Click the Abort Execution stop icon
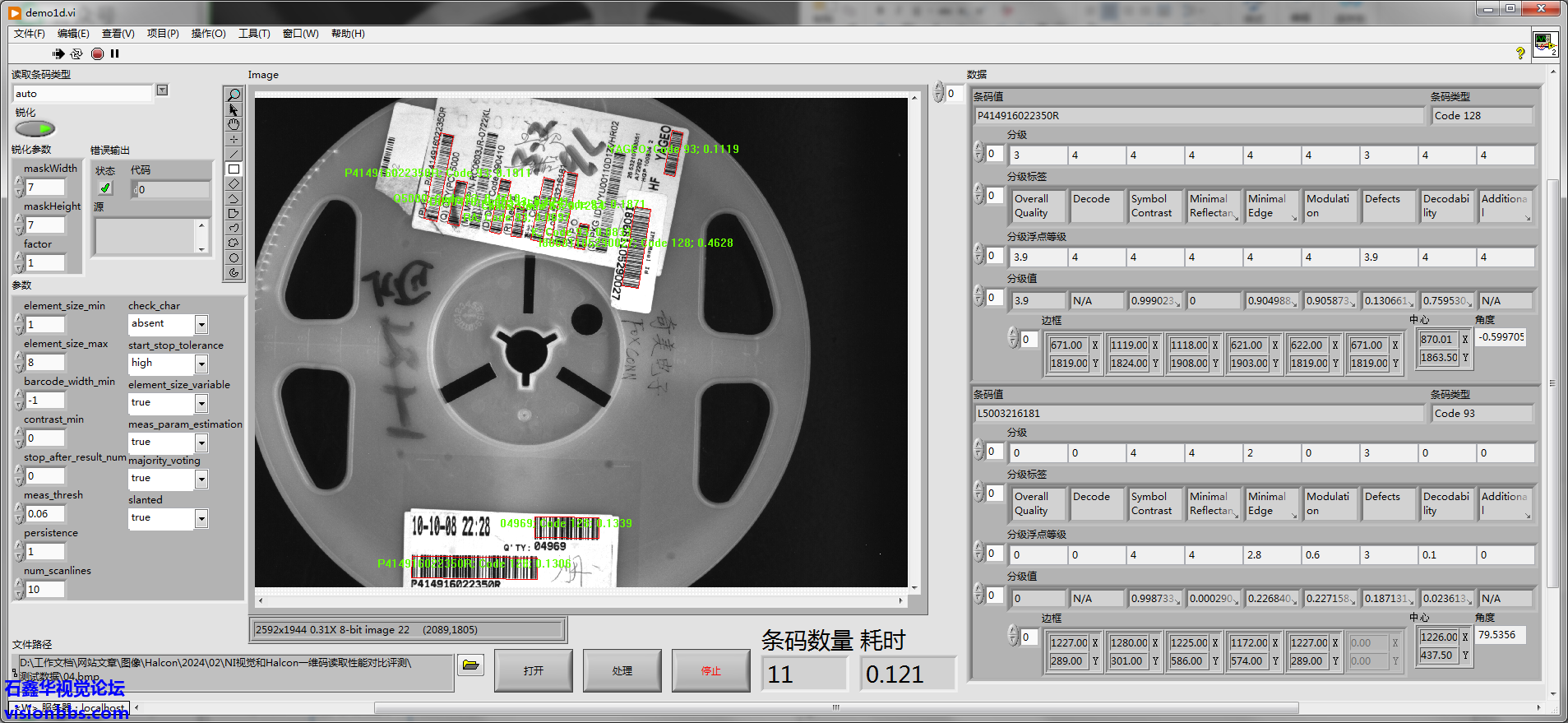Viewport: 1568px width, 723px height. click(x=97, y=53)
